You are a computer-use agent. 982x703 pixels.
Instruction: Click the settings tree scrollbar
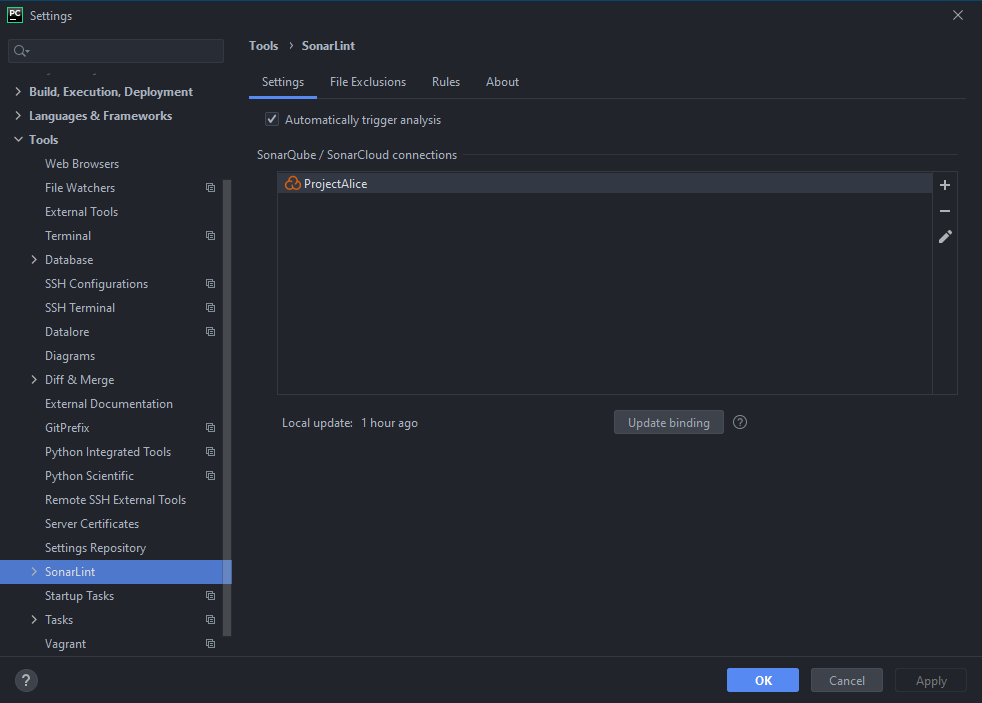click(227, 407)
